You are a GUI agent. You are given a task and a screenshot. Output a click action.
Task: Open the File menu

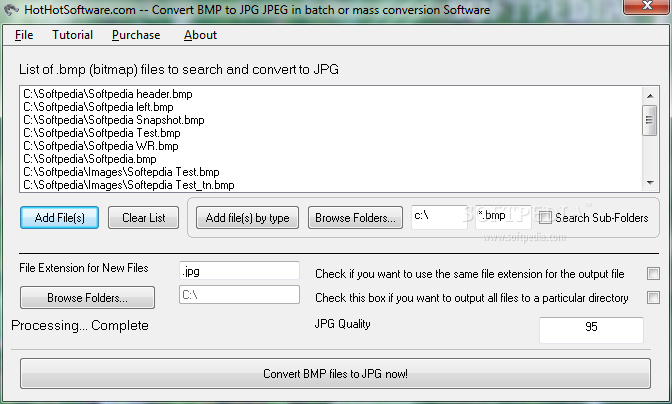24,35
